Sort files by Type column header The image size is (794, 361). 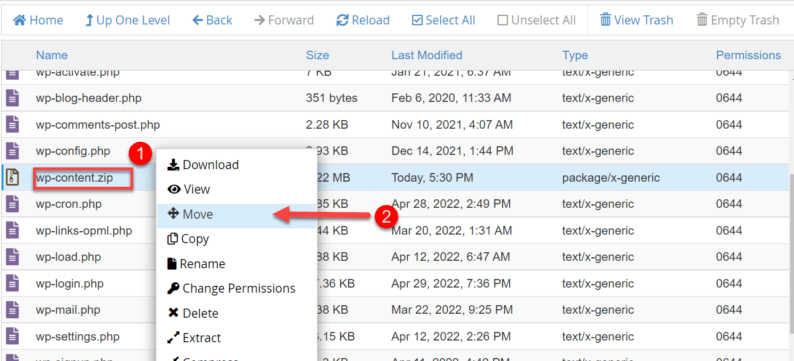pyautogui.click(x=575, y=55)
